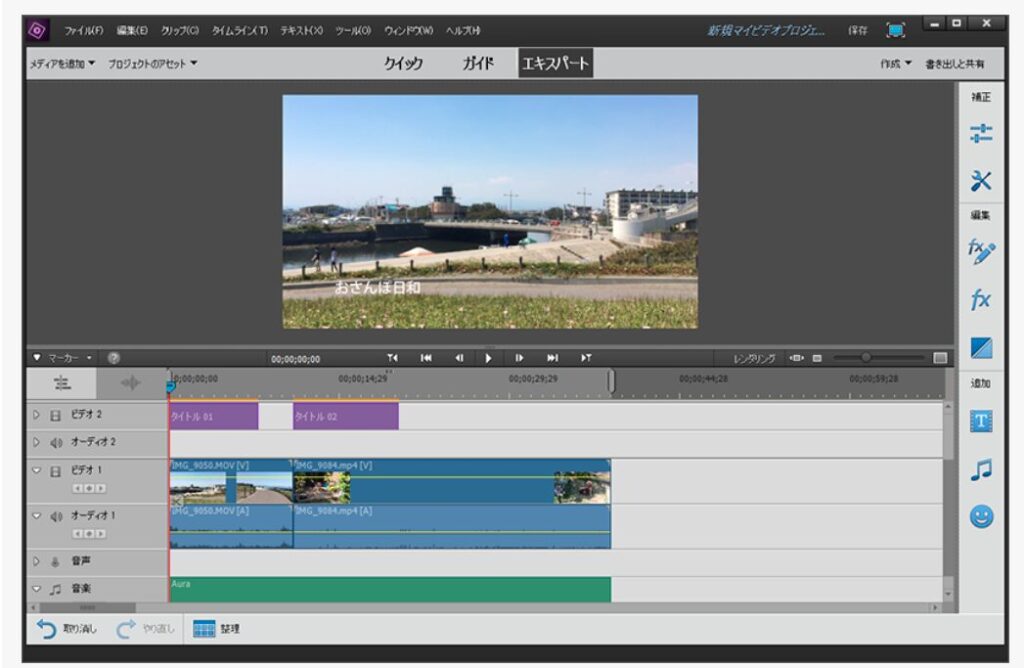The height and width of the screenshot is (668, 1024).
Task: Toggle the オーディオ 1 track speaker icon
Action: tap(55, 516)
